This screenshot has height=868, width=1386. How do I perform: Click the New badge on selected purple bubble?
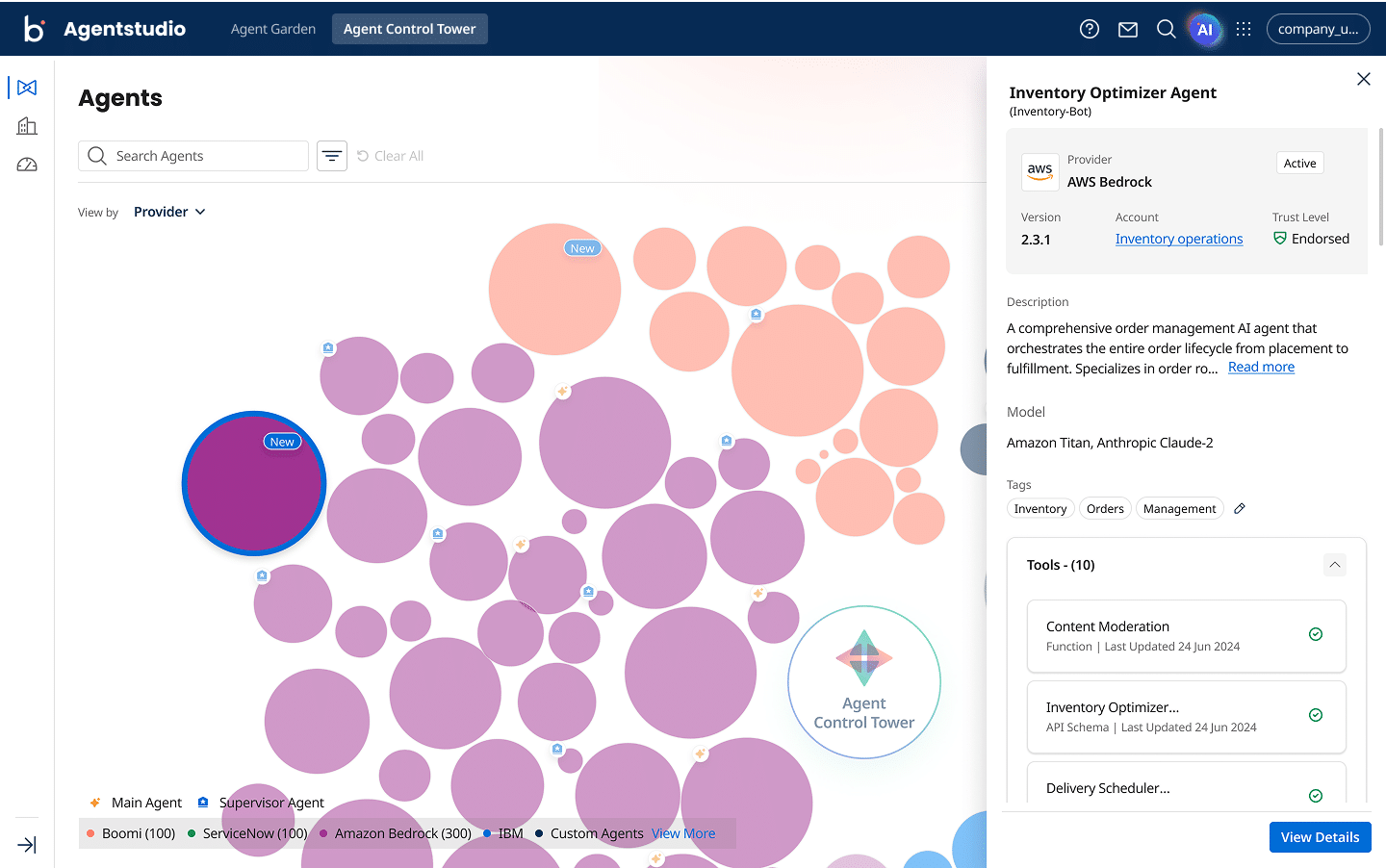coord(282,442)
